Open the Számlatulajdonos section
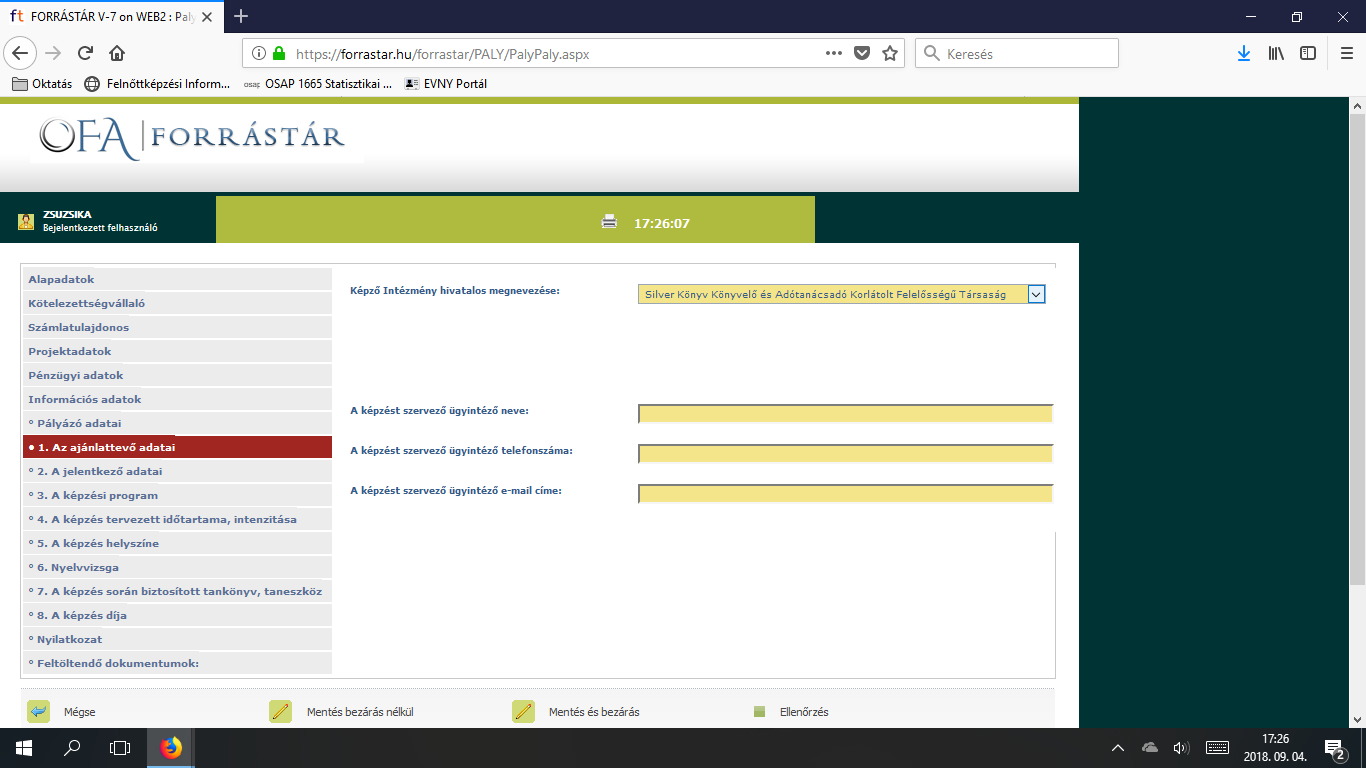Screen dimensions: 1366x768 177,327
